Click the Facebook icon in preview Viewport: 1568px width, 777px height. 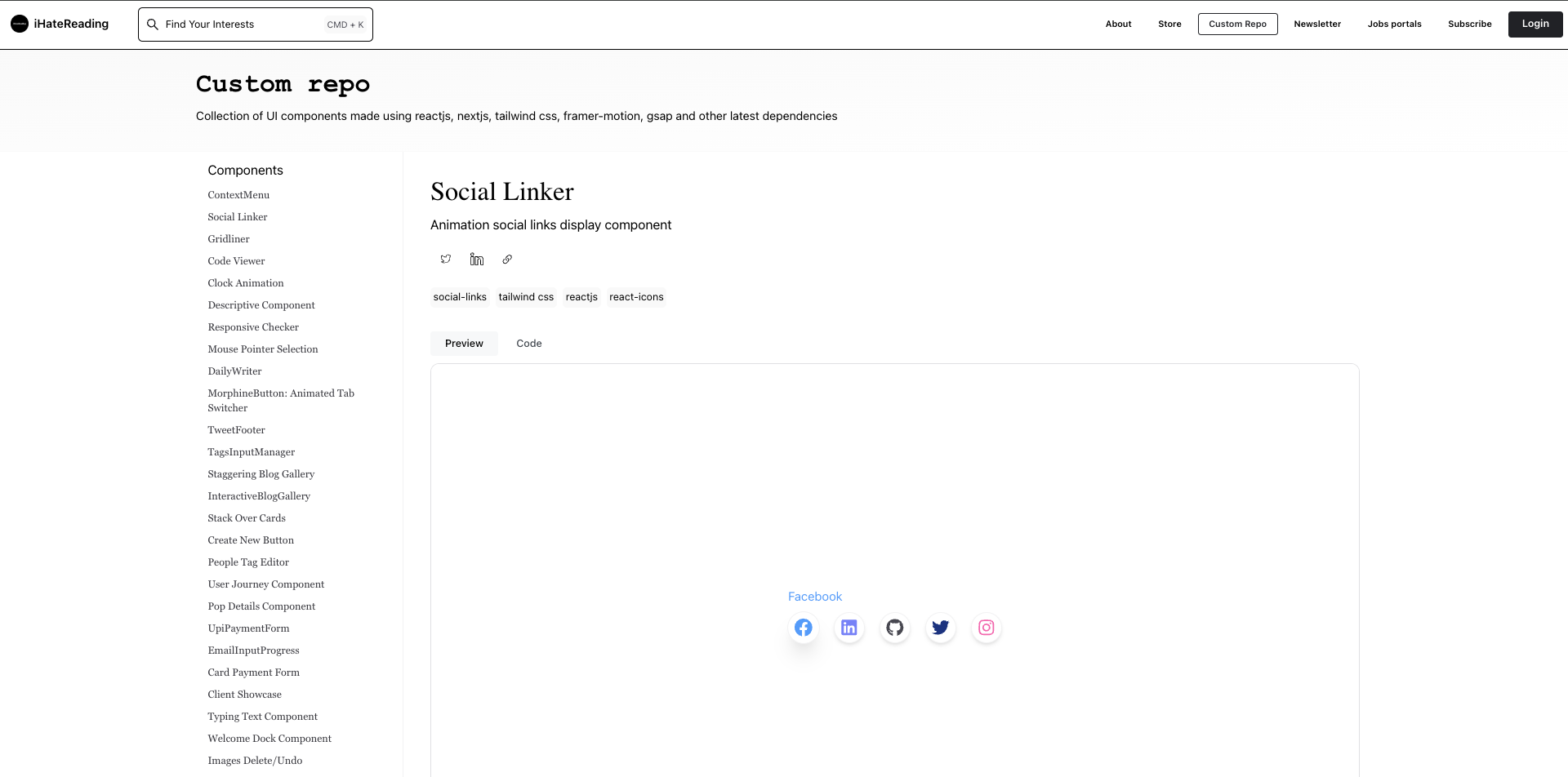(804, 628)
